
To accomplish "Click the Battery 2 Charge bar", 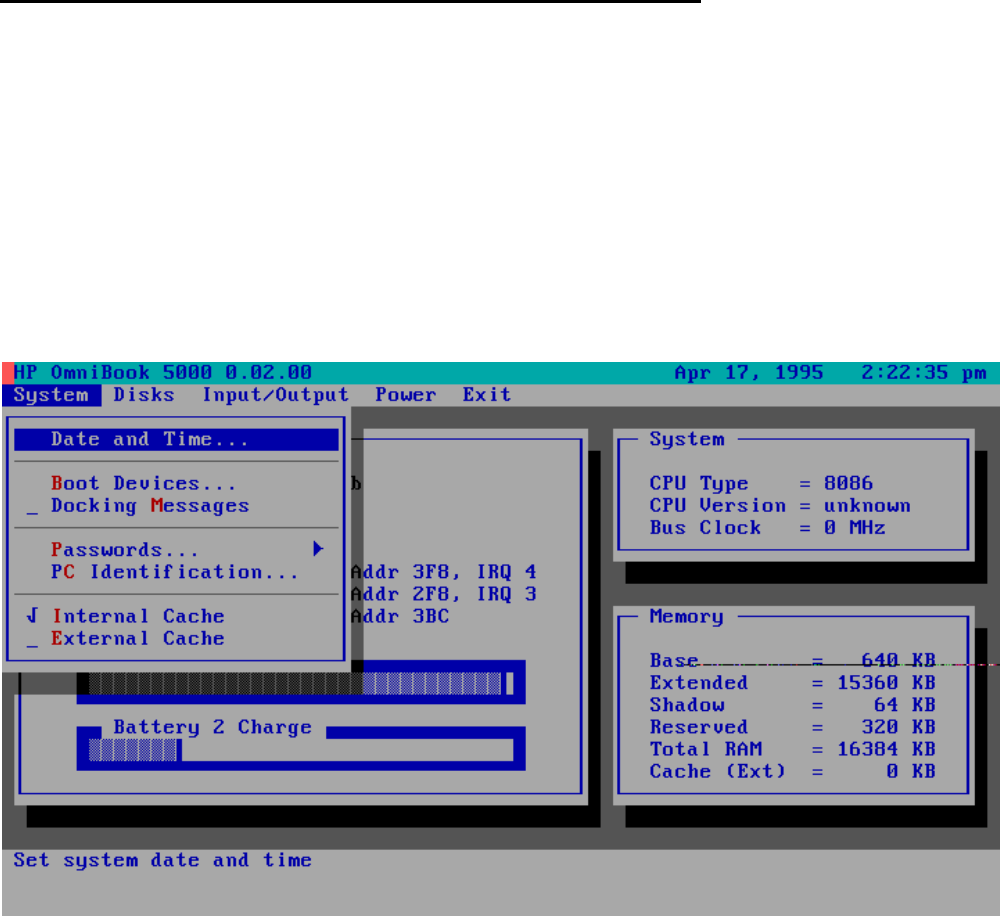I will [301, 750].
